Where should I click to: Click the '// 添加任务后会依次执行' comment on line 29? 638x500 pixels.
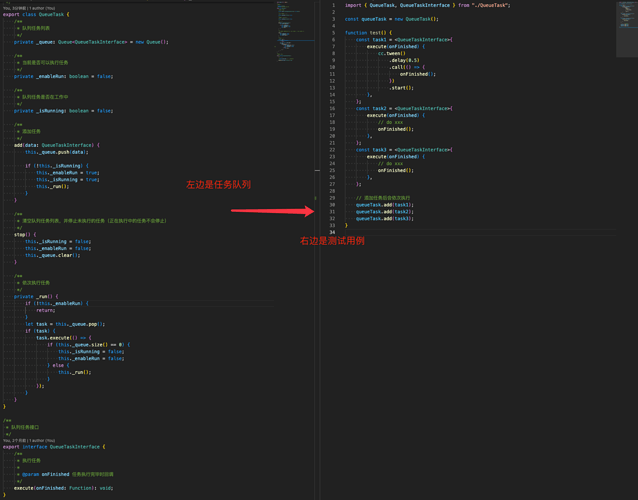click(x=383, y=198)
